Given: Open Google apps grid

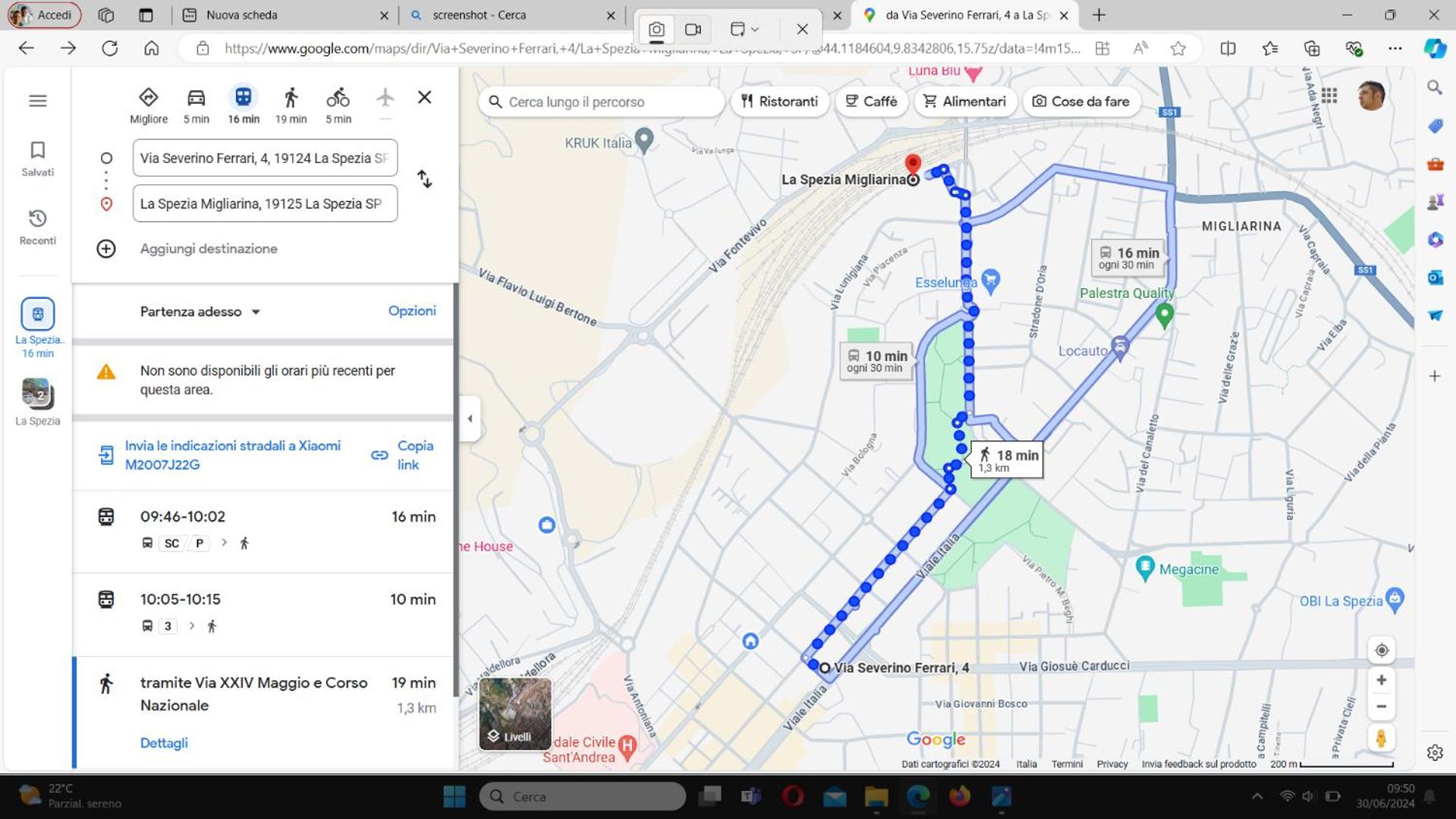Looking at the screenshot, I should point(1329,96).
